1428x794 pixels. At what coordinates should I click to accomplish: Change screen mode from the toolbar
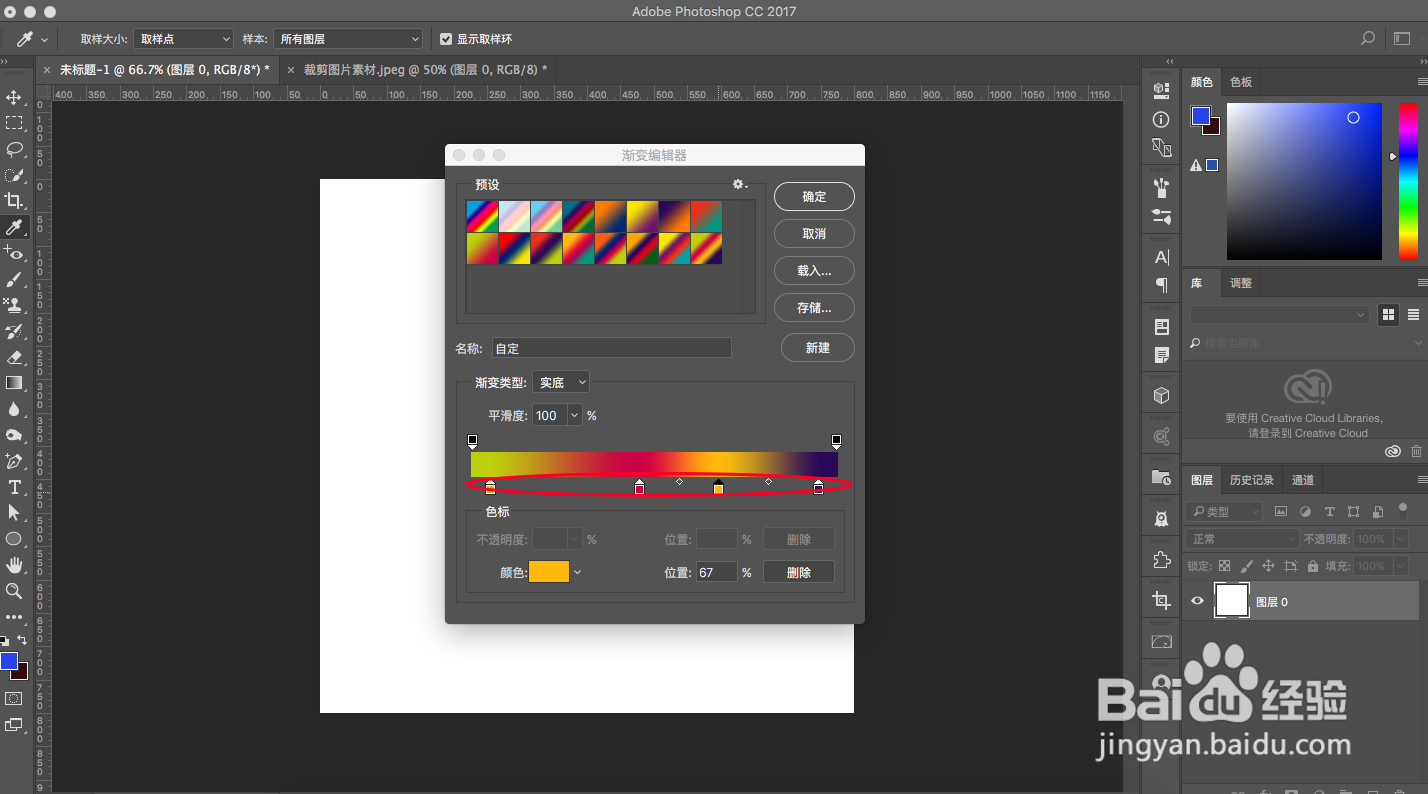coord(14,724)
